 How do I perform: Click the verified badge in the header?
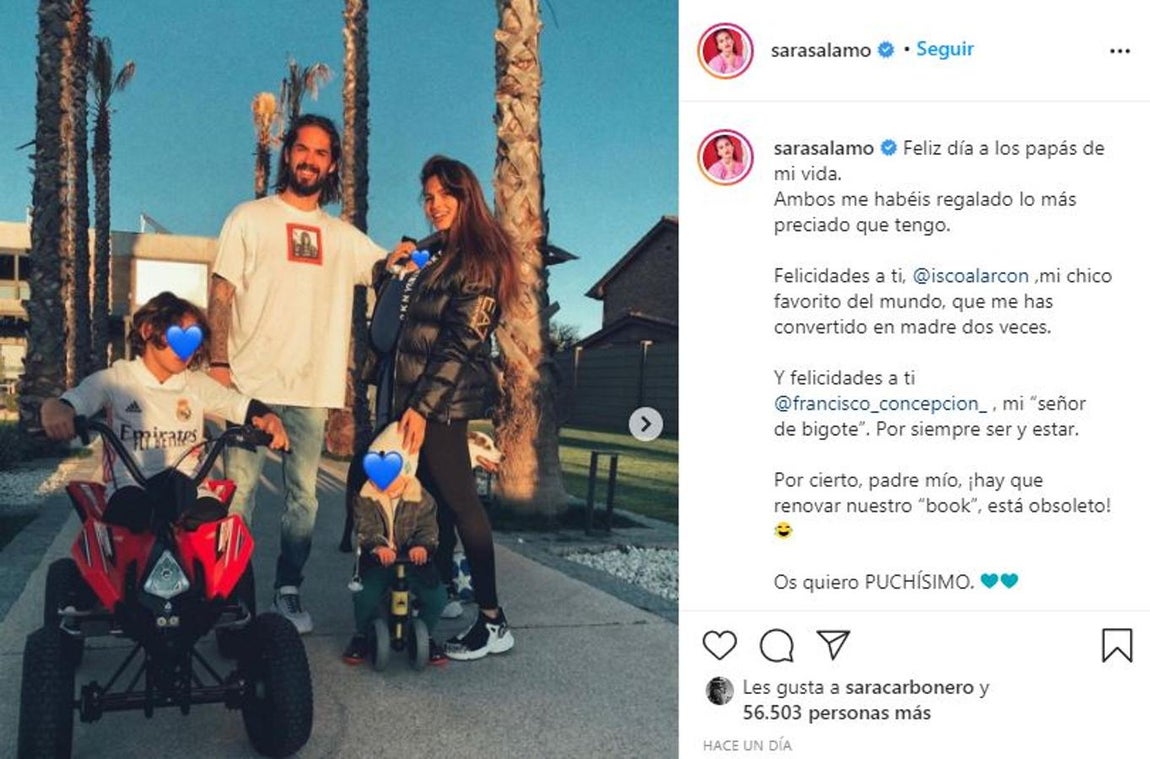tap(886, 50)
